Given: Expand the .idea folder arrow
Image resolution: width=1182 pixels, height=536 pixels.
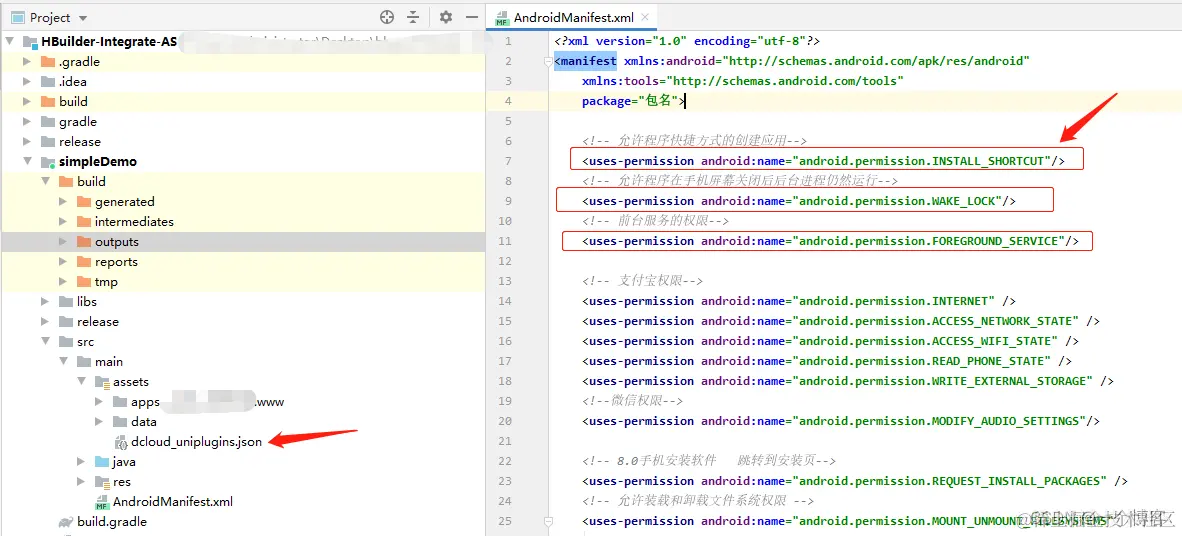Looking at the screenshot, I should click(28, 81).
